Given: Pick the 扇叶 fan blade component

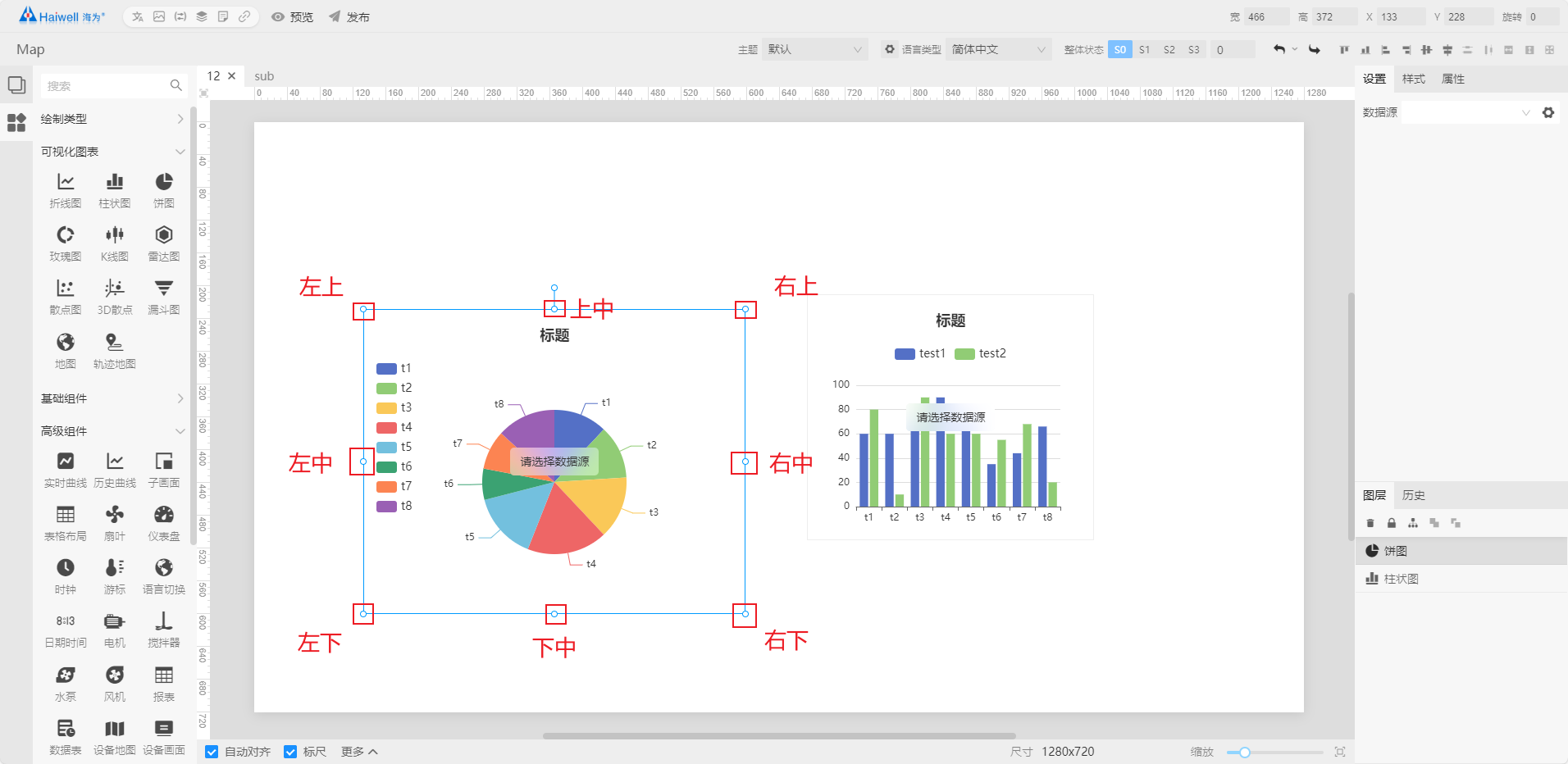Looking at the screenshot, I should pyautogui.click(x=115, y=523).
